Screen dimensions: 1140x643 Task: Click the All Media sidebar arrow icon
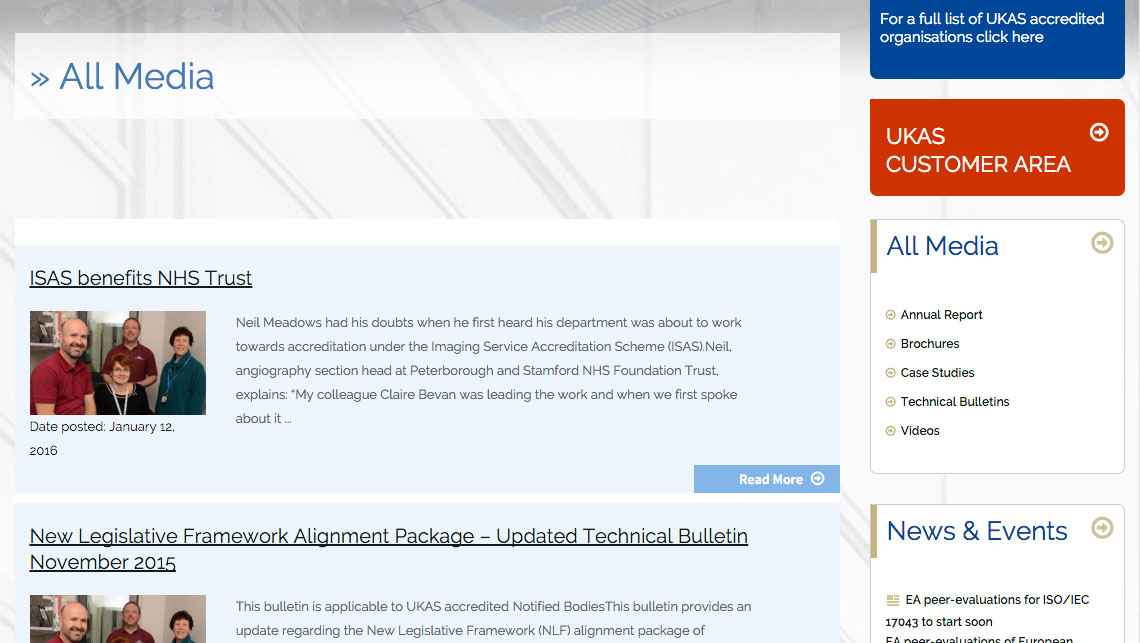[x=1102, y=243]
